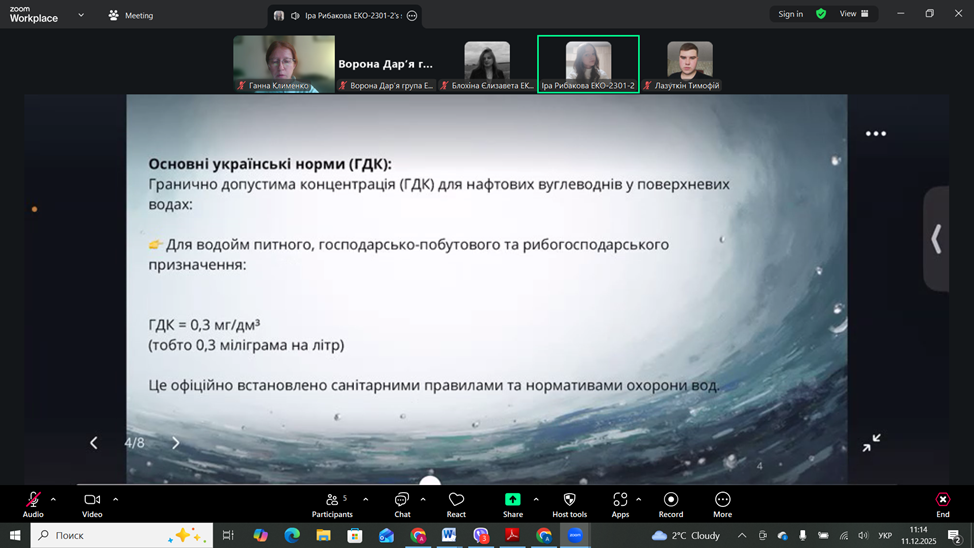Open Host tools shield menu
The image size is (974, 548).
click(570, 503)
